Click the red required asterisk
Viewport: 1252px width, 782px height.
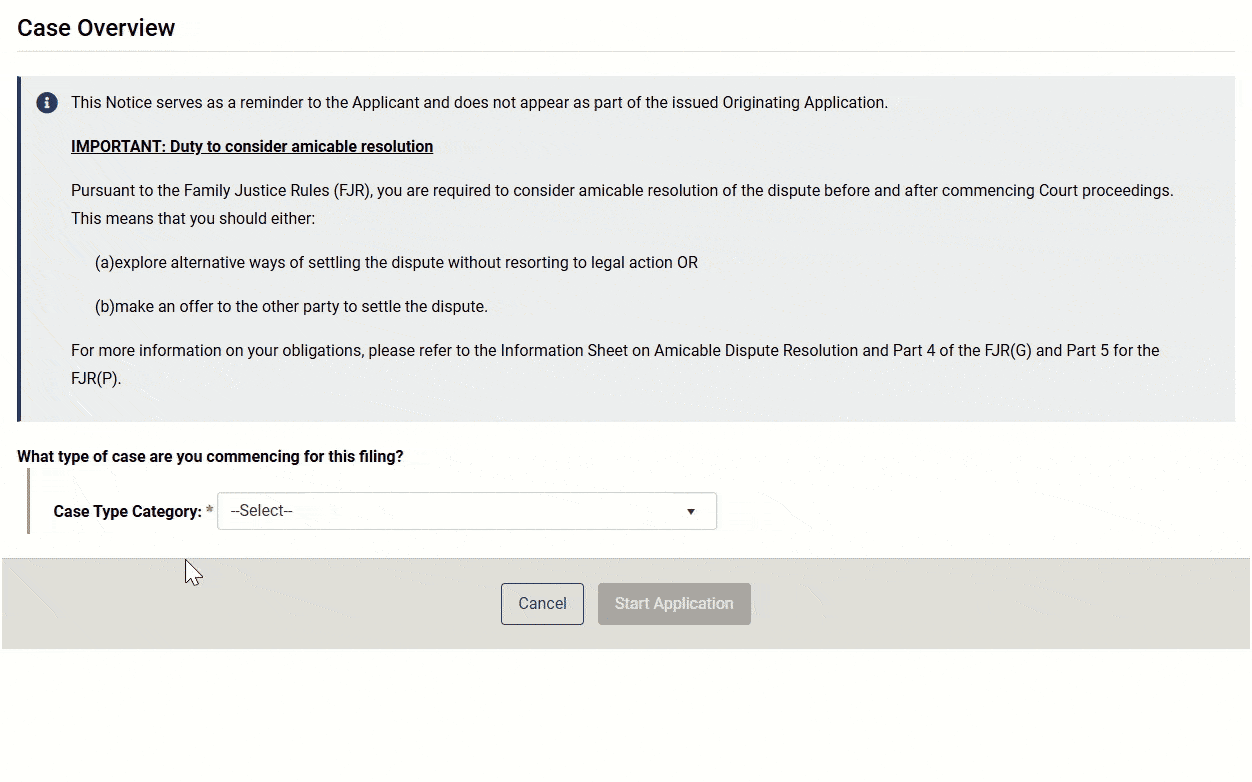click(x=210, y=512)
